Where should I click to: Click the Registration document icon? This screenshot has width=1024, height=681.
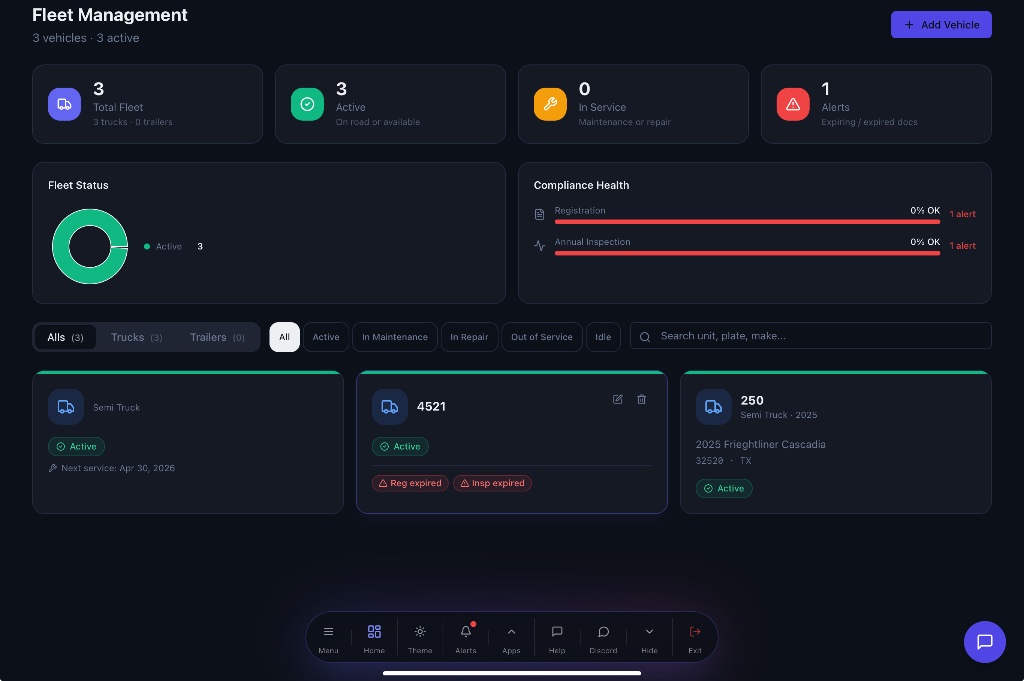coord(539,214)
